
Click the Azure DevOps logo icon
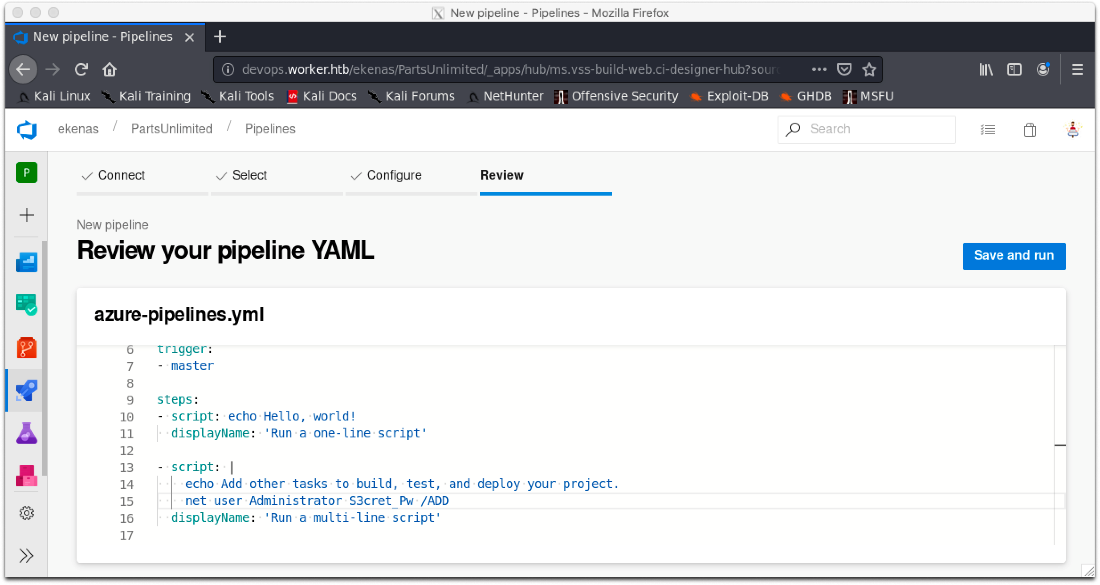27,130
